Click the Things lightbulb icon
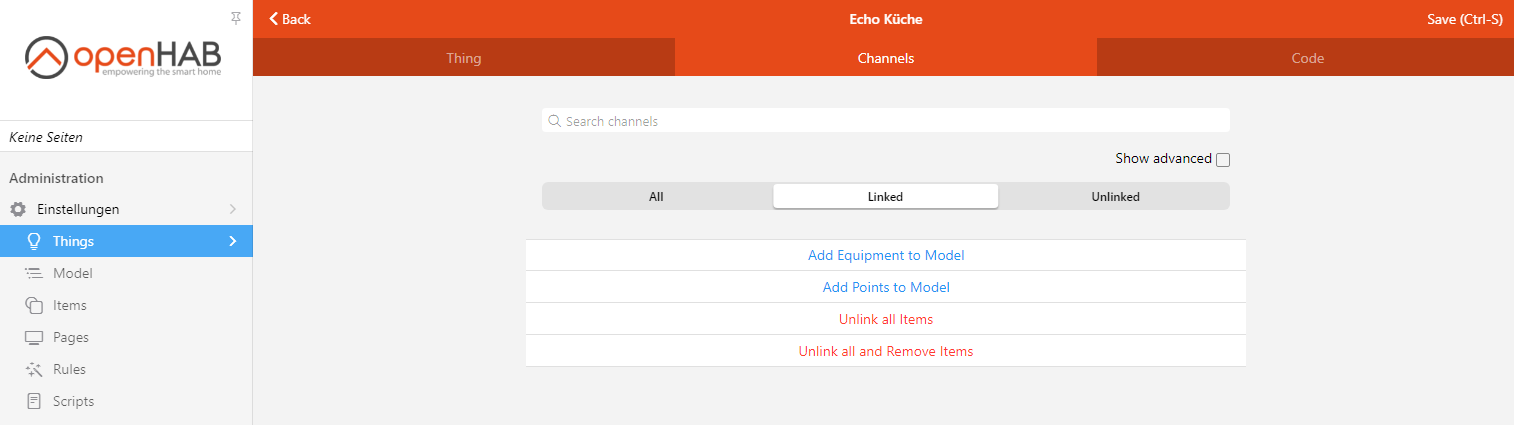Screen dimensions: 1514x425 [34, 241]
